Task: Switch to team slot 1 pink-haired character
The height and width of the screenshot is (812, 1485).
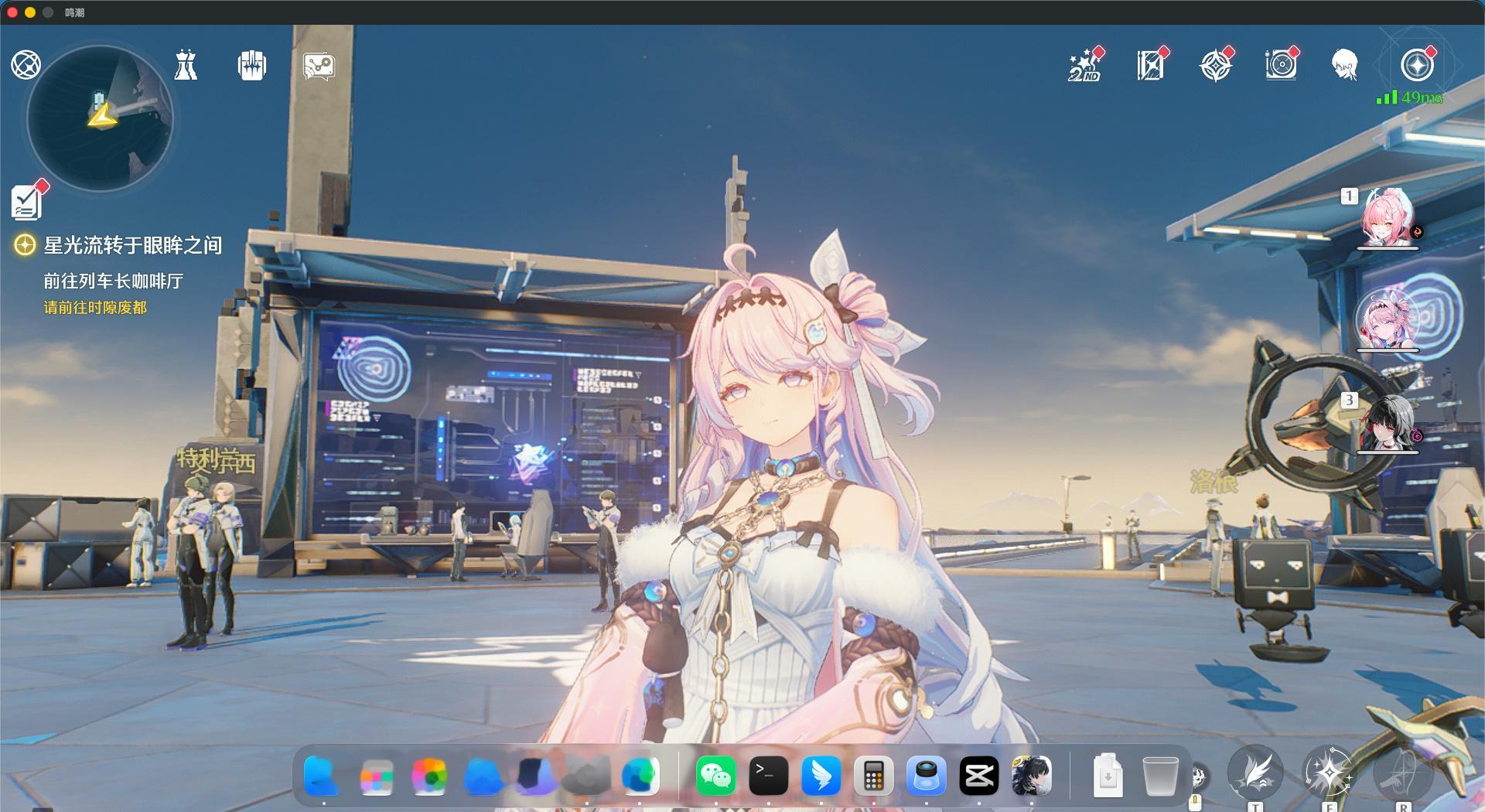Action: (x=1388, y=217)
